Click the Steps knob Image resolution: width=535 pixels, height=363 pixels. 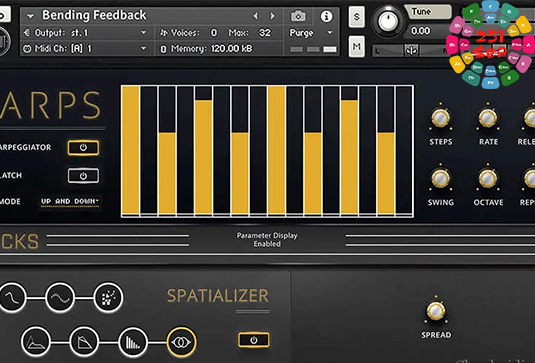(440, 118)
